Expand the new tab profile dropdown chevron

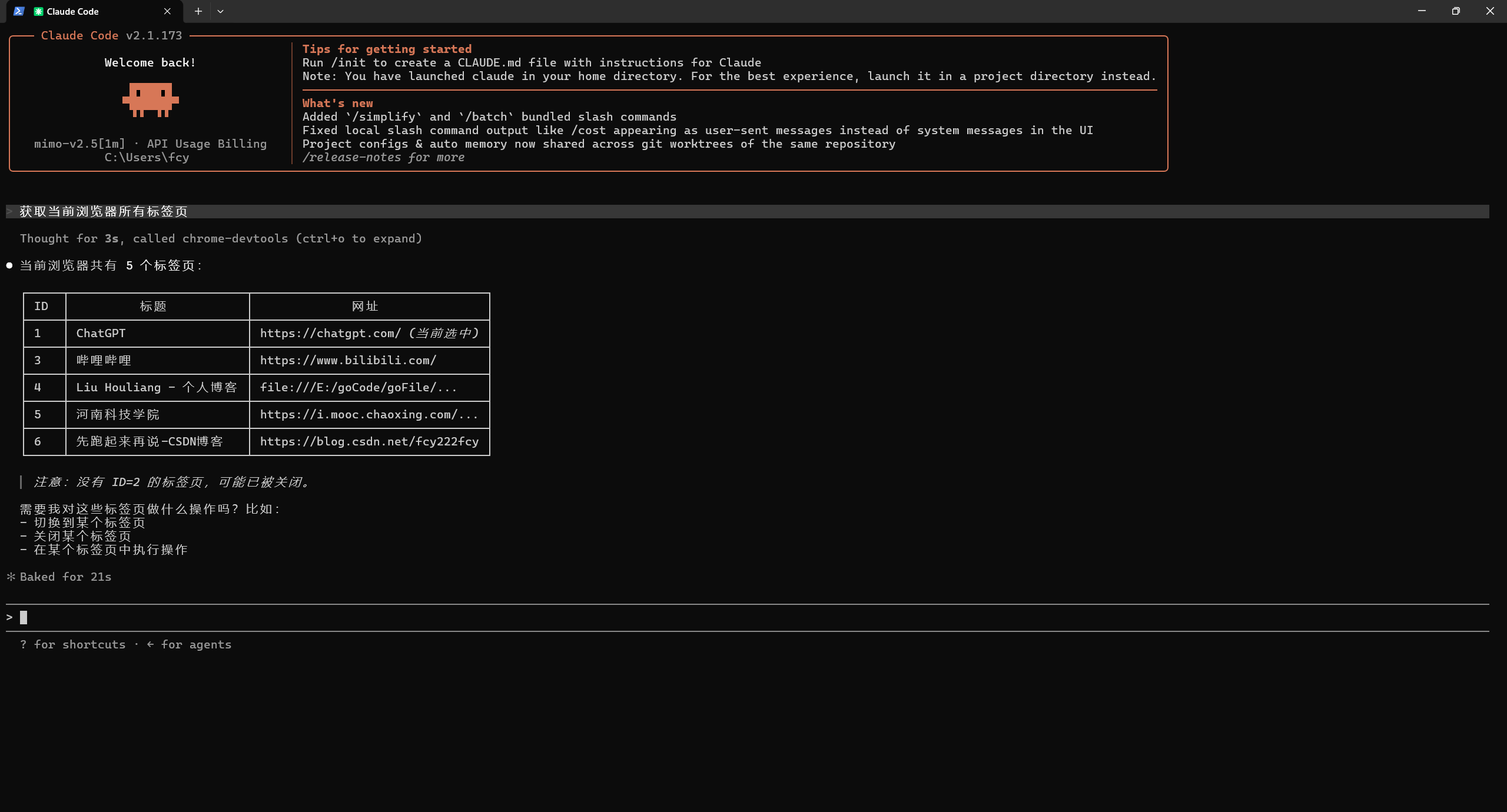click(220, 11)
